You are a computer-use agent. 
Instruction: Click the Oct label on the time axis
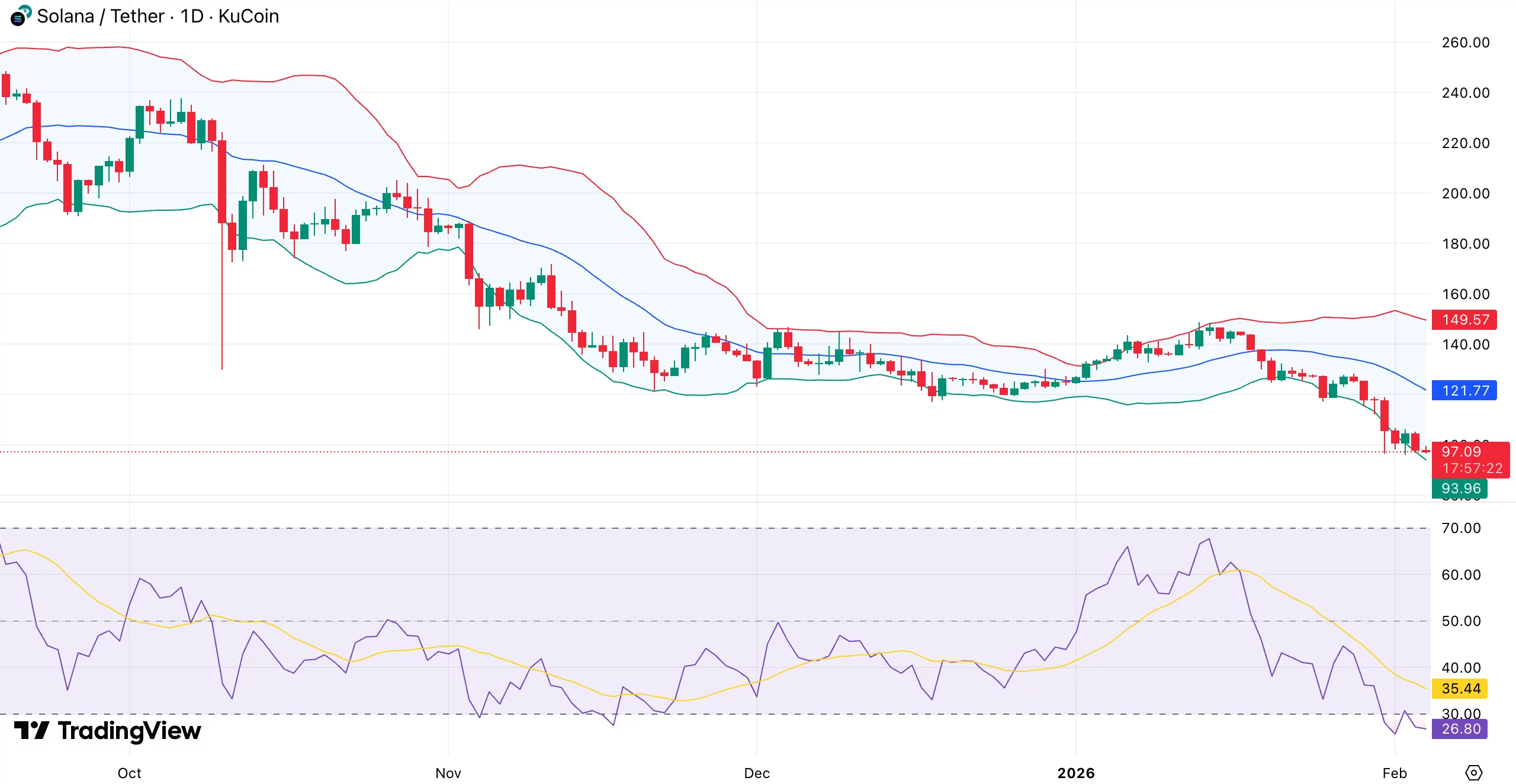[x=129, y=773]
